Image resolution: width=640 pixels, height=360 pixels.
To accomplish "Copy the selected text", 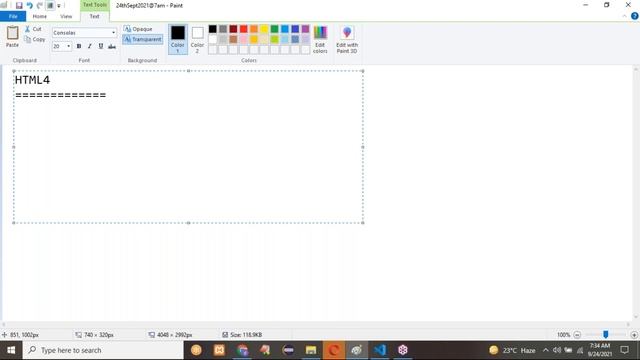I will pos(35,39).
